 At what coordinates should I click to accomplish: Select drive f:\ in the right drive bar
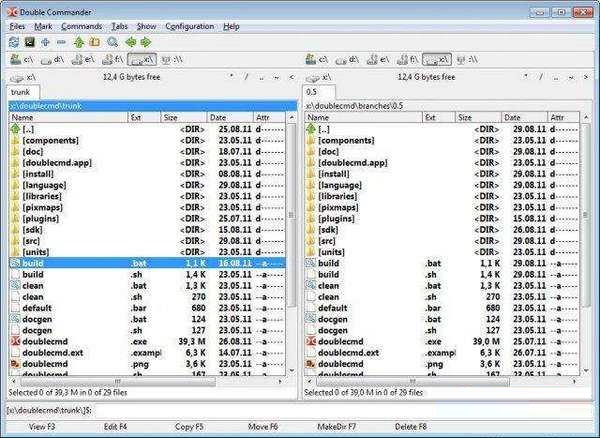[x=407, y=59]
